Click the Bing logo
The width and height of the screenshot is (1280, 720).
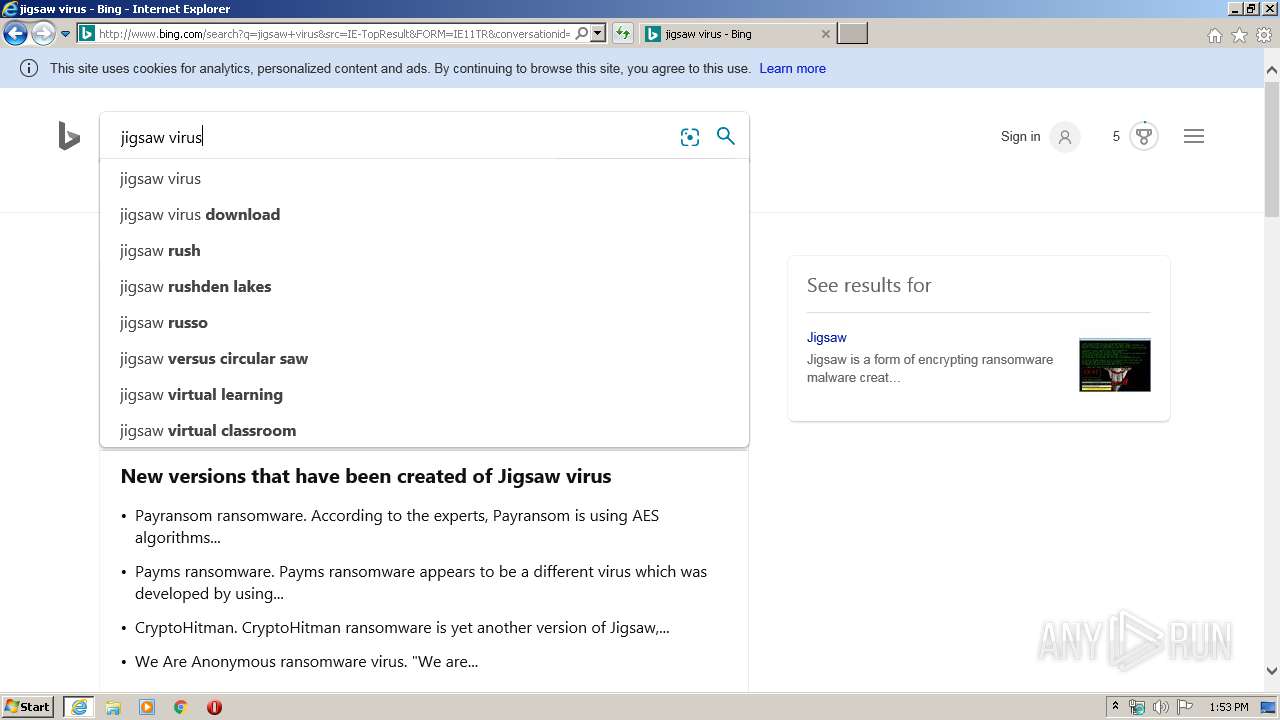pos(69,136)
